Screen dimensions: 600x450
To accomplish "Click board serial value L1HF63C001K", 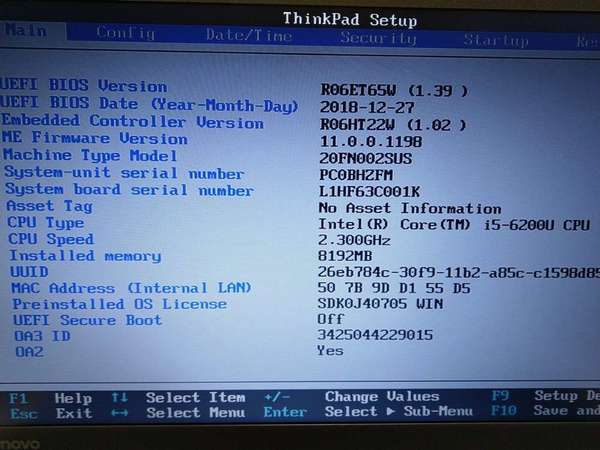I will point(369,191).
